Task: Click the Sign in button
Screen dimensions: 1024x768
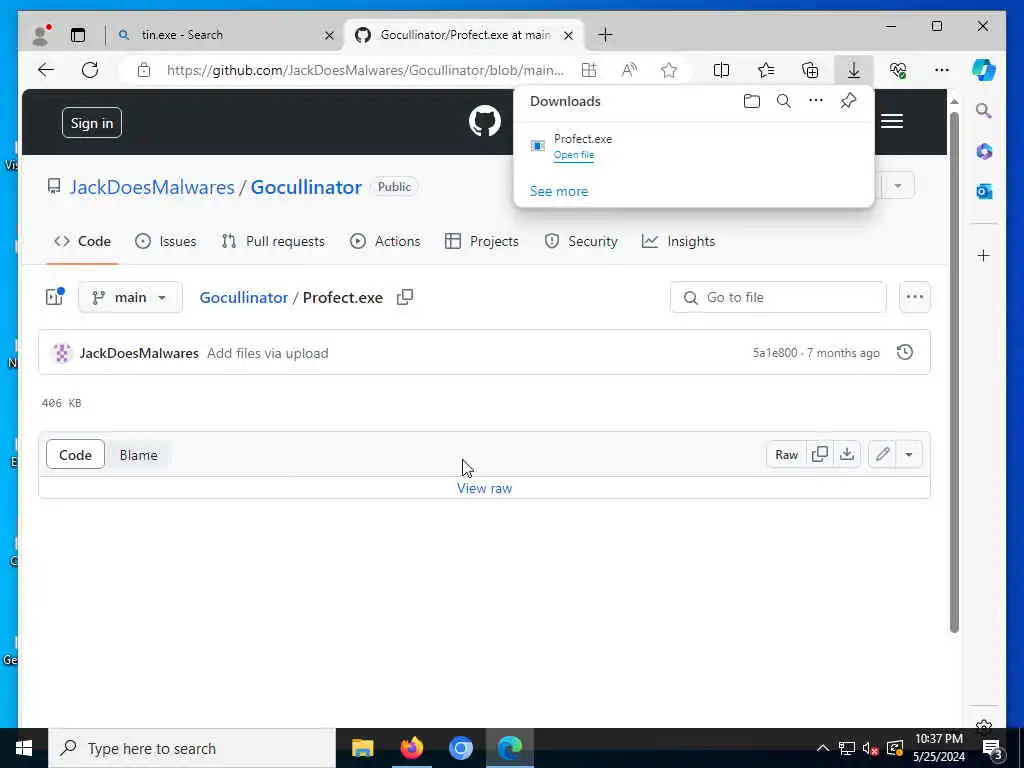Action: (92, 123)
